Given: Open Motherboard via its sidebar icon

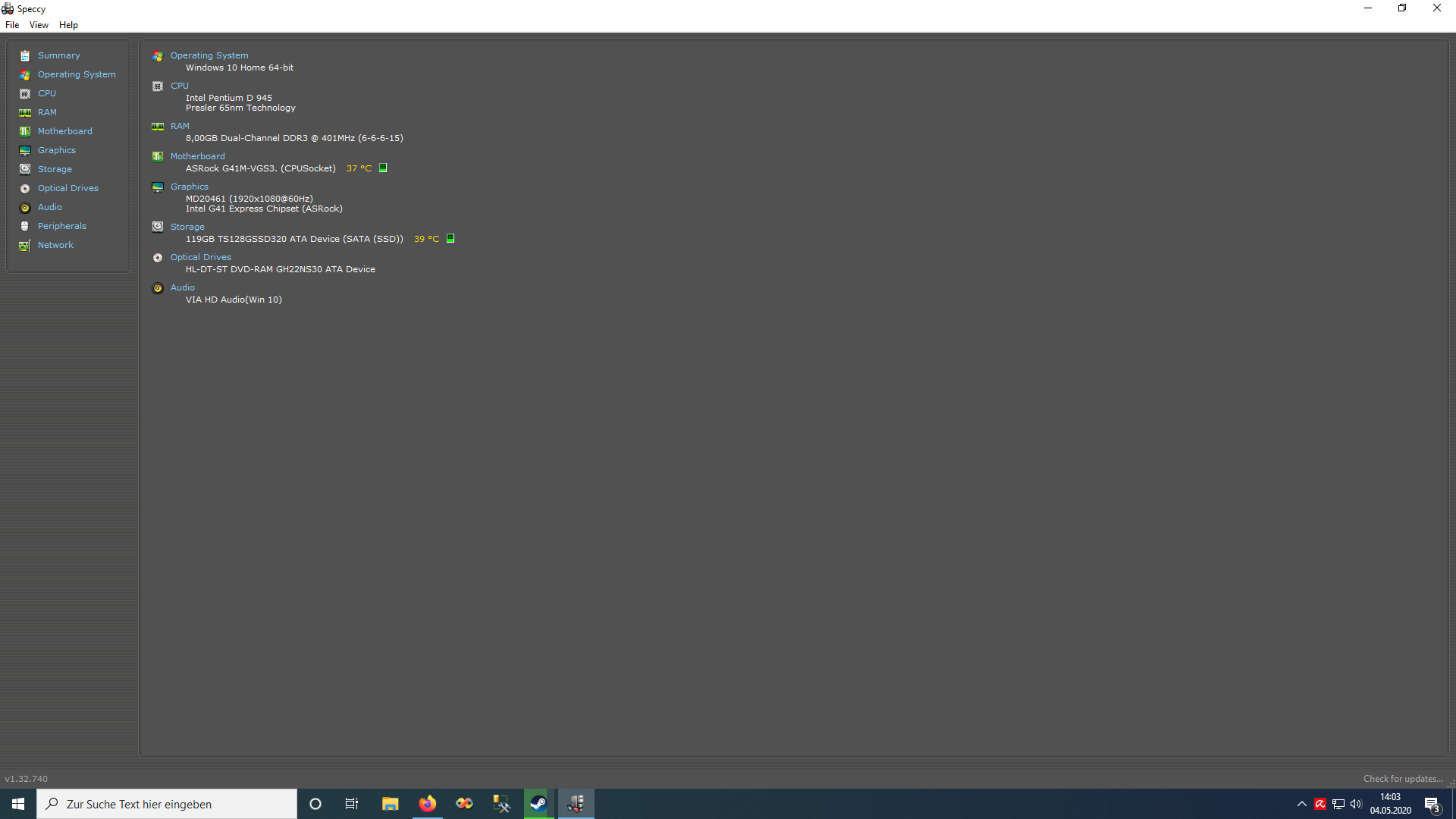Looking at the screenshot, I should tap(25, 131).
